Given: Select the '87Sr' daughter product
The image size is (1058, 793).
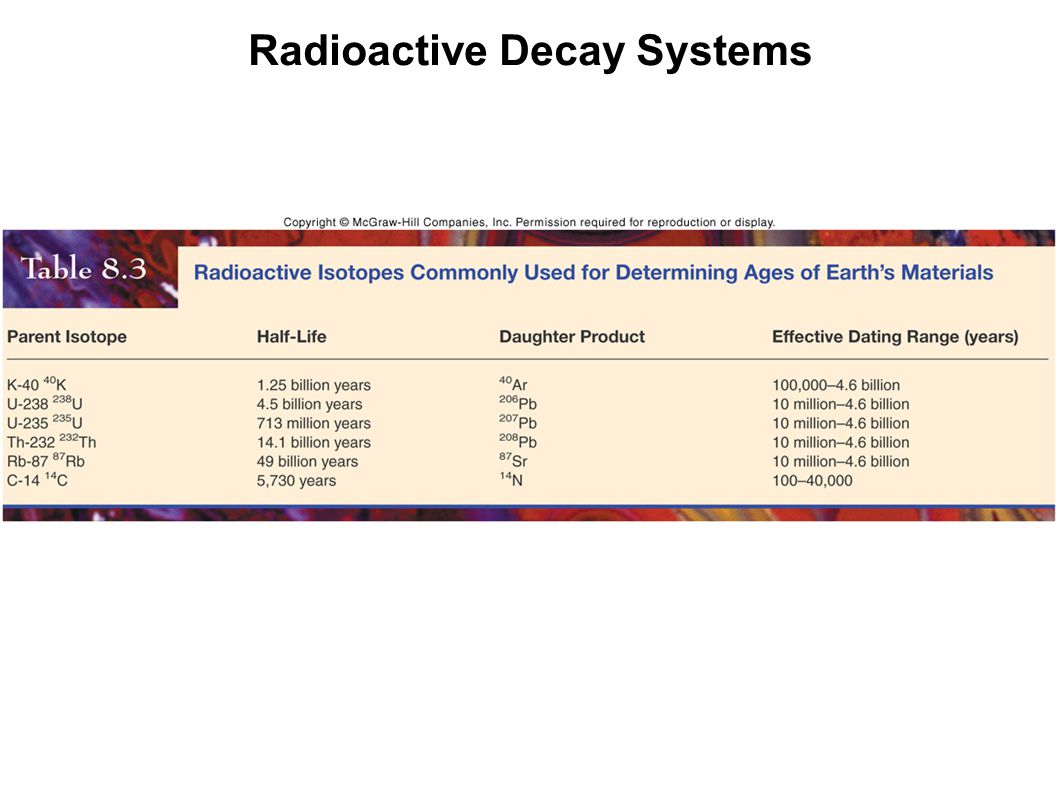Looking at the screenshot, I should point(513,460).
